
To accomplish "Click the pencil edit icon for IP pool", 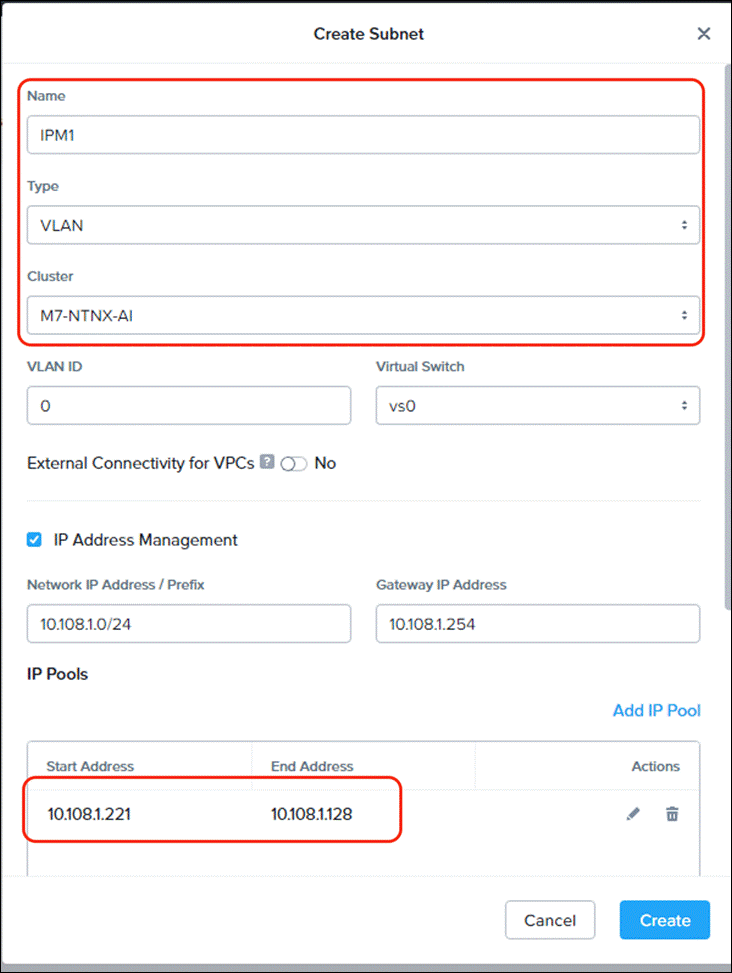I will click(633, 814).
